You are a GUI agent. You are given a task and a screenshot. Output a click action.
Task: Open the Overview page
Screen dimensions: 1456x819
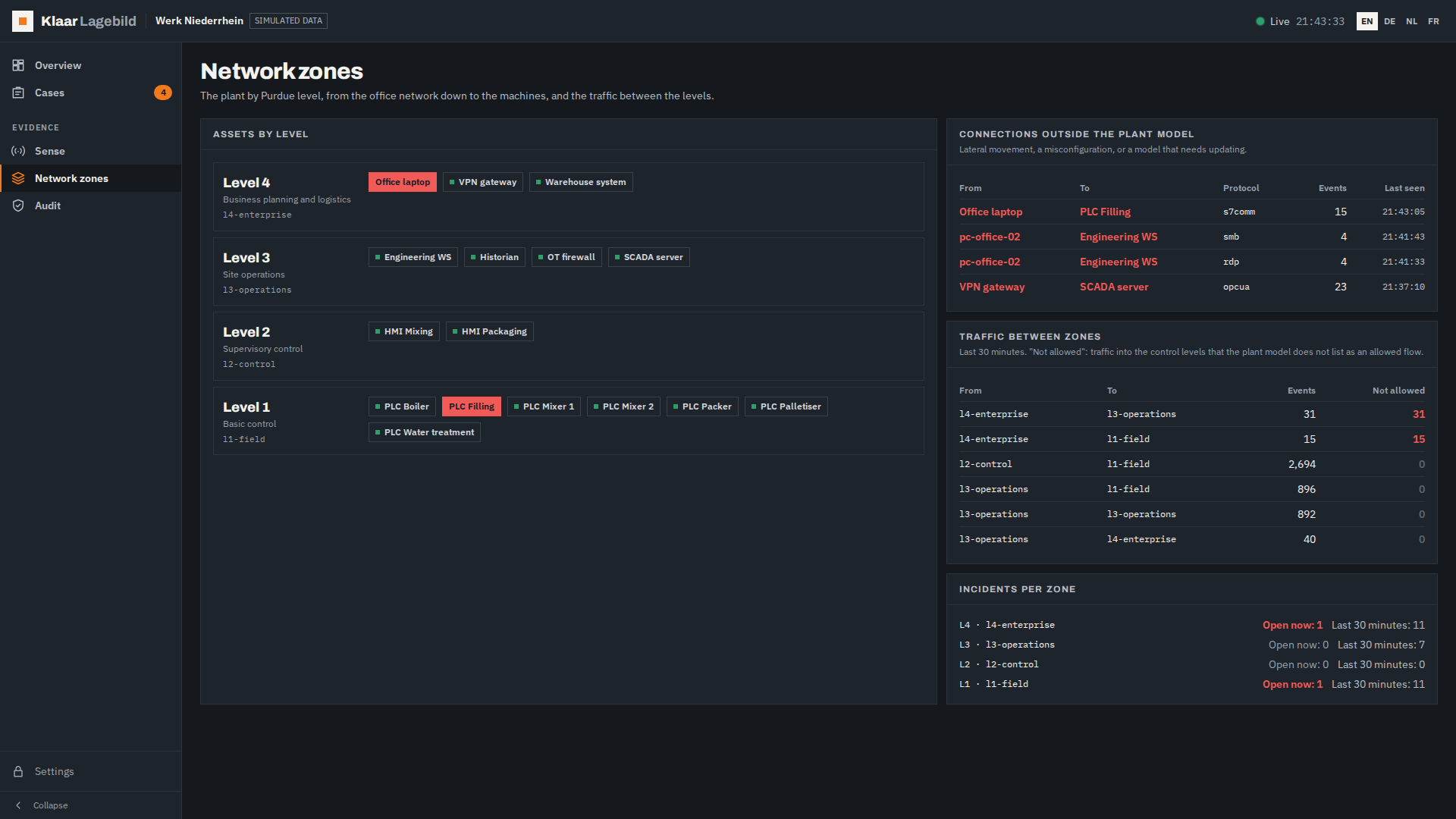[x=91, y=65]
